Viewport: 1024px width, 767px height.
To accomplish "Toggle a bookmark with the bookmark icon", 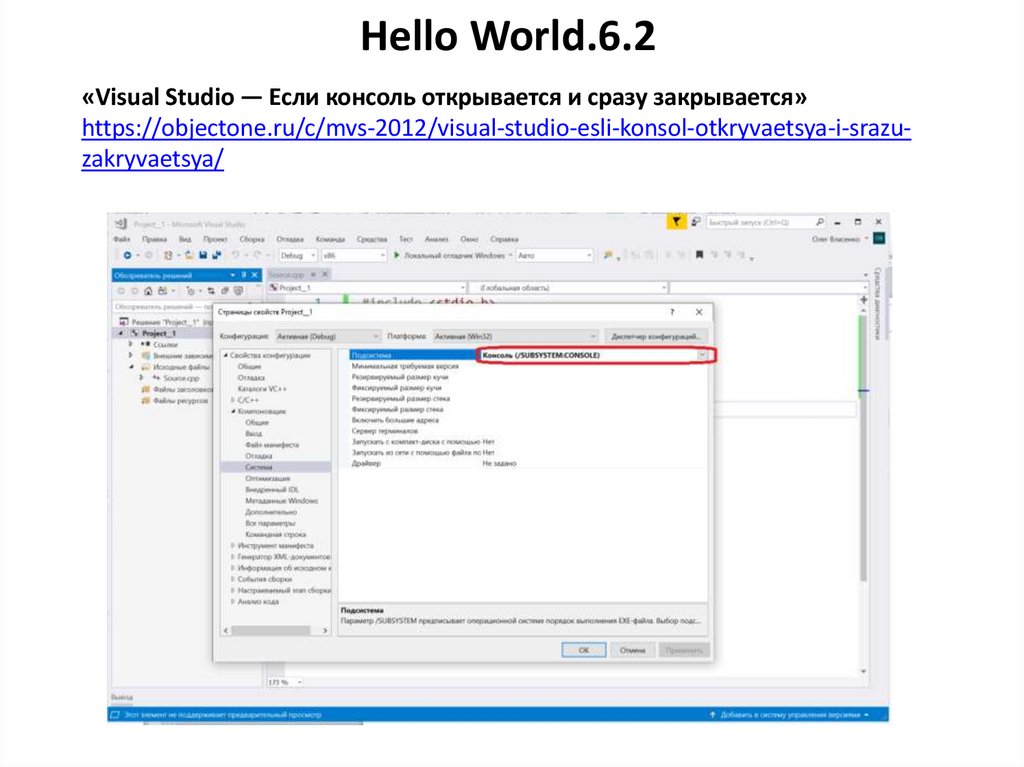I will [699, 255].
